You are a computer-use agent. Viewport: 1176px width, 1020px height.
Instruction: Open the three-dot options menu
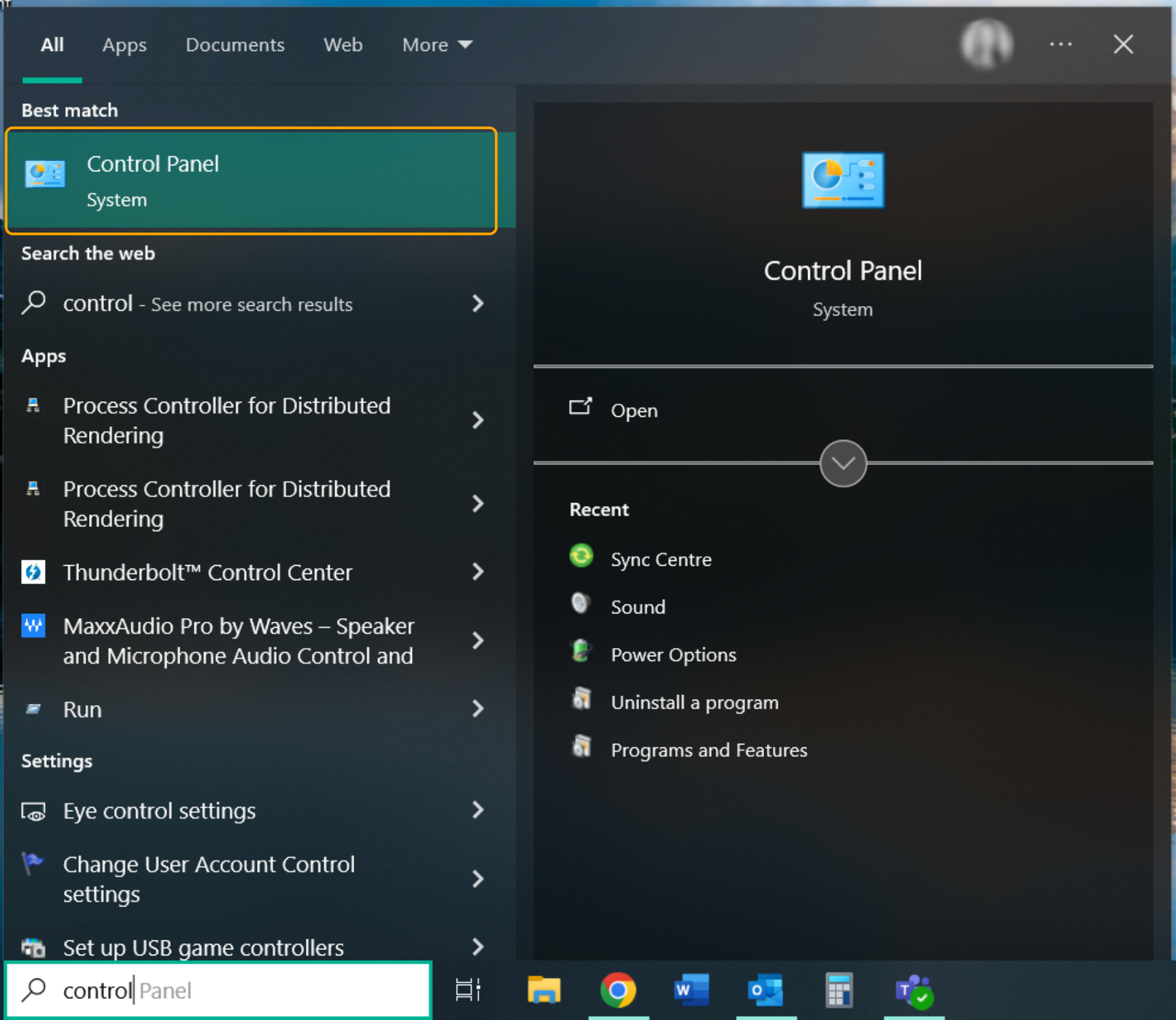point(1060,45)
